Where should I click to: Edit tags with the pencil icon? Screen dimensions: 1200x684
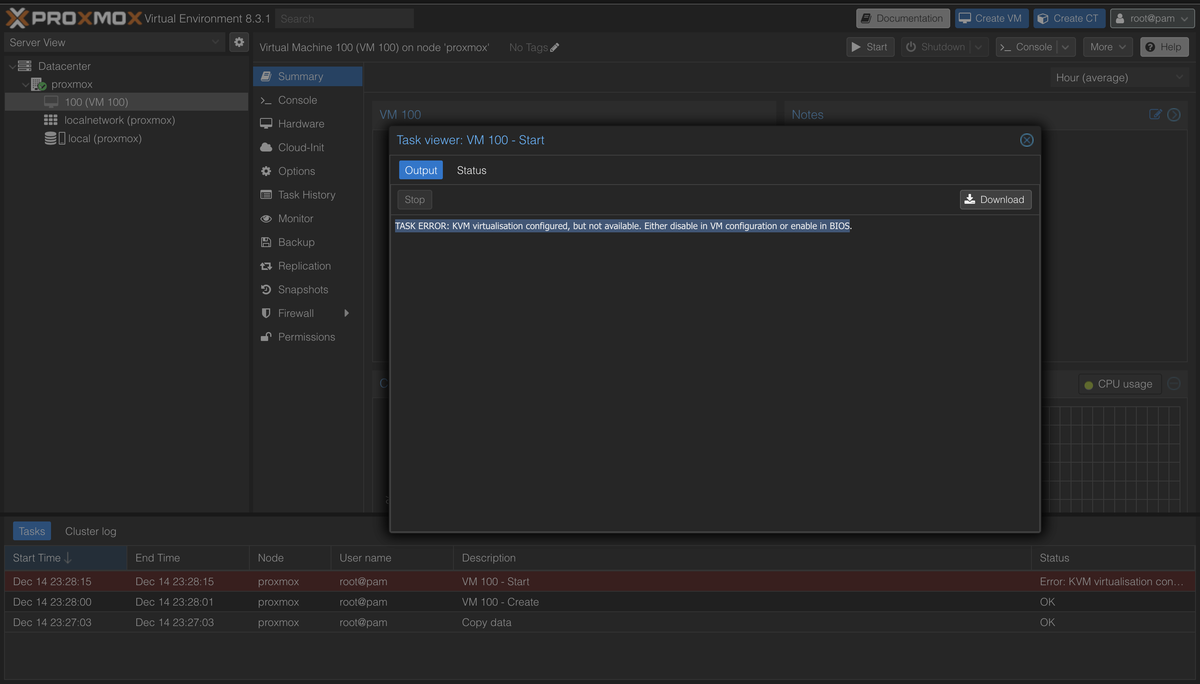click(555, 47)
